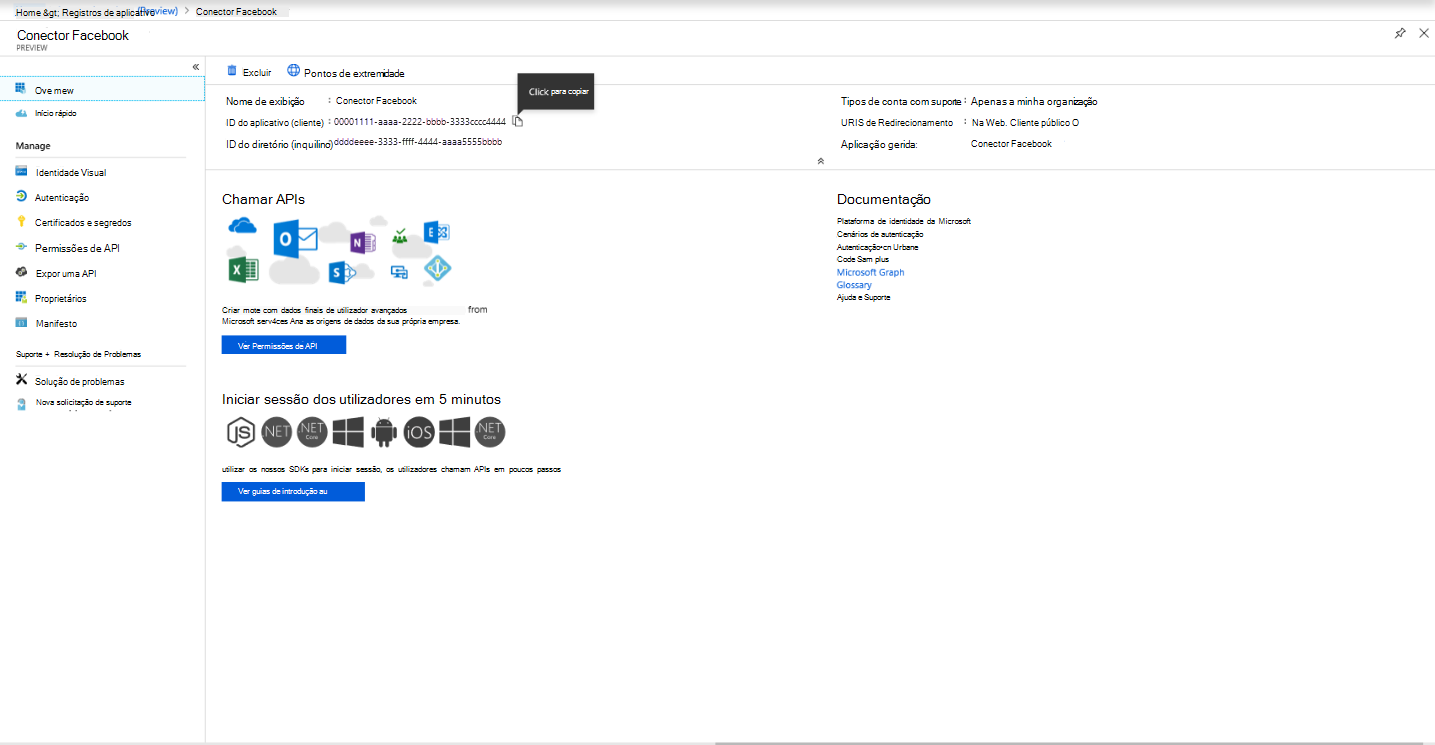
Task: Pin the Conector Facebook blade
Action: pos(1400,33)
